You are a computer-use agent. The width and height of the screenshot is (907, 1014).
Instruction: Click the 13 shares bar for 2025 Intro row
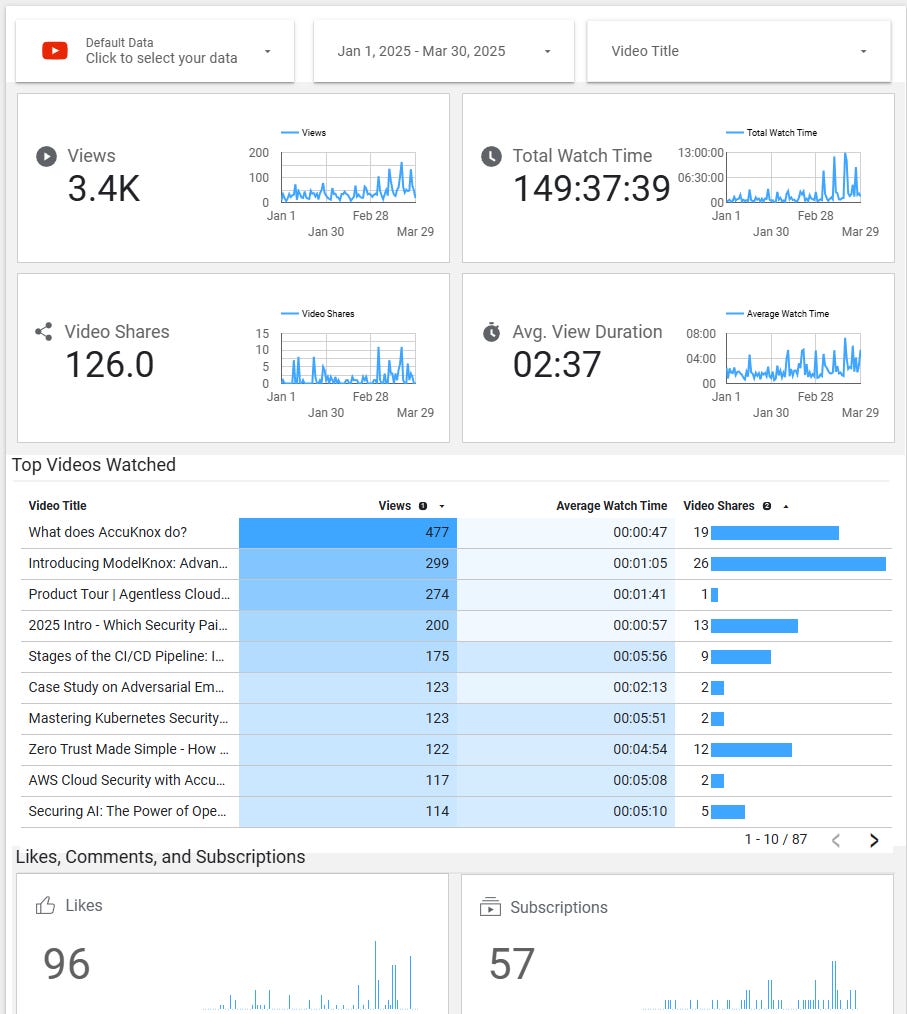(x=754, y=626)
